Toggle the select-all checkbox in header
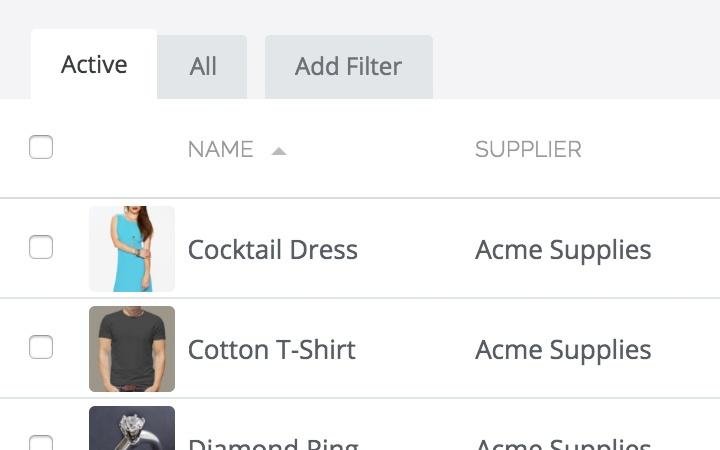Screen dimensions: 720x450 coord(41,147)
